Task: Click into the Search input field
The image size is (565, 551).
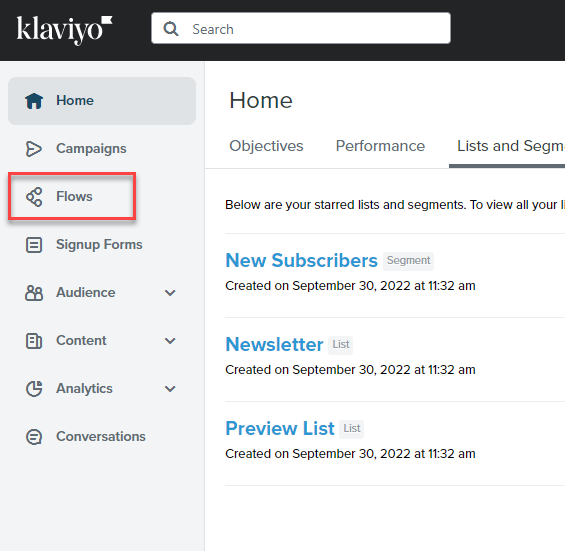Action: point(301,28)
